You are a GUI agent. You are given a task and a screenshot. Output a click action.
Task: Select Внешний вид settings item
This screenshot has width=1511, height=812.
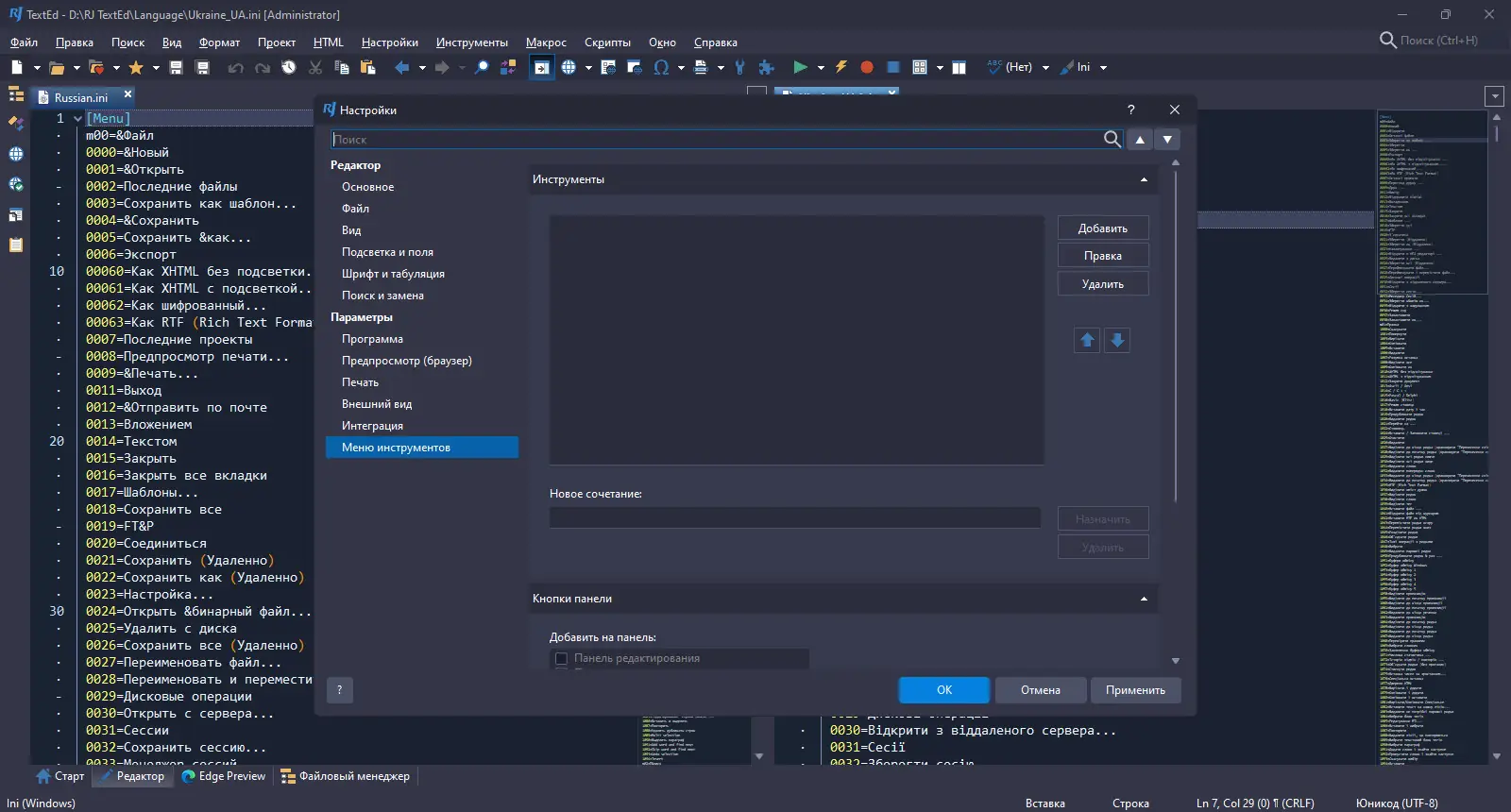coord(377,404)
